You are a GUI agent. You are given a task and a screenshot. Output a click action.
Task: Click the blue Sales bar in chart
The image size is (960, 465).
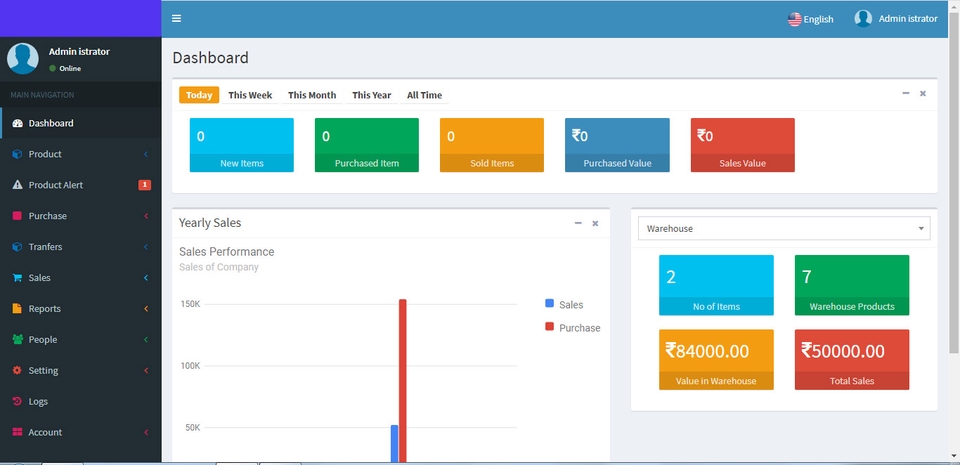(394, 444)
